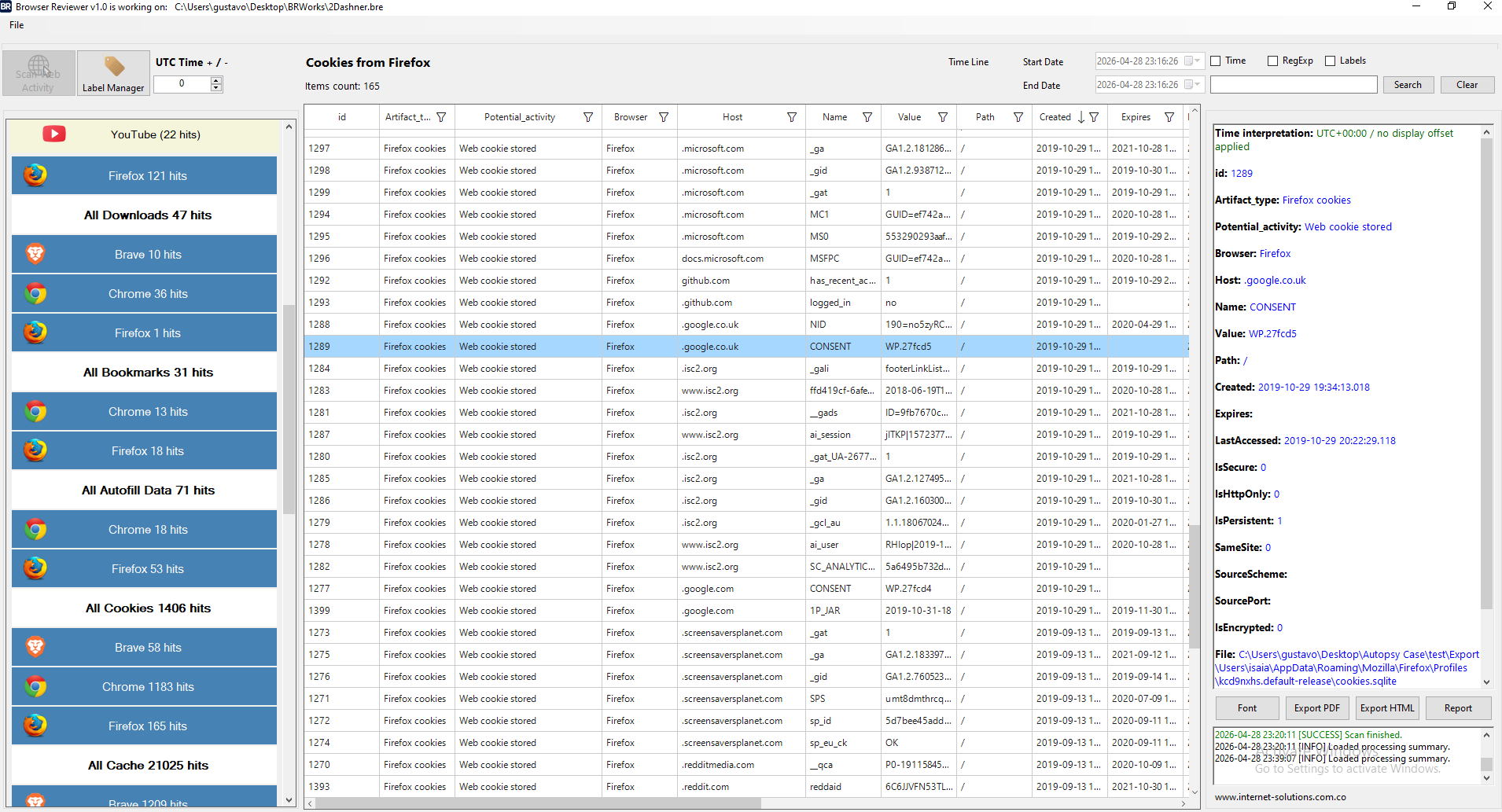
Task: Select the row with name 1P_JAR
Action: [745, 610]
